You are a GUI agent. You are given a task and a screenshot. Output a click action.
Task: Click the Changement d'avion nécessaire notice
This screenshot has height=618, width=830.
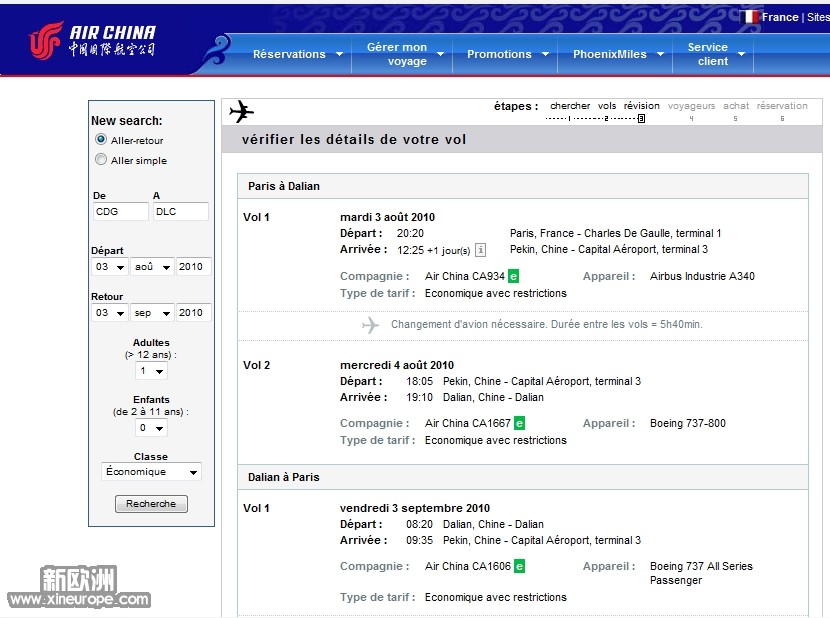(x=547, y=324)
